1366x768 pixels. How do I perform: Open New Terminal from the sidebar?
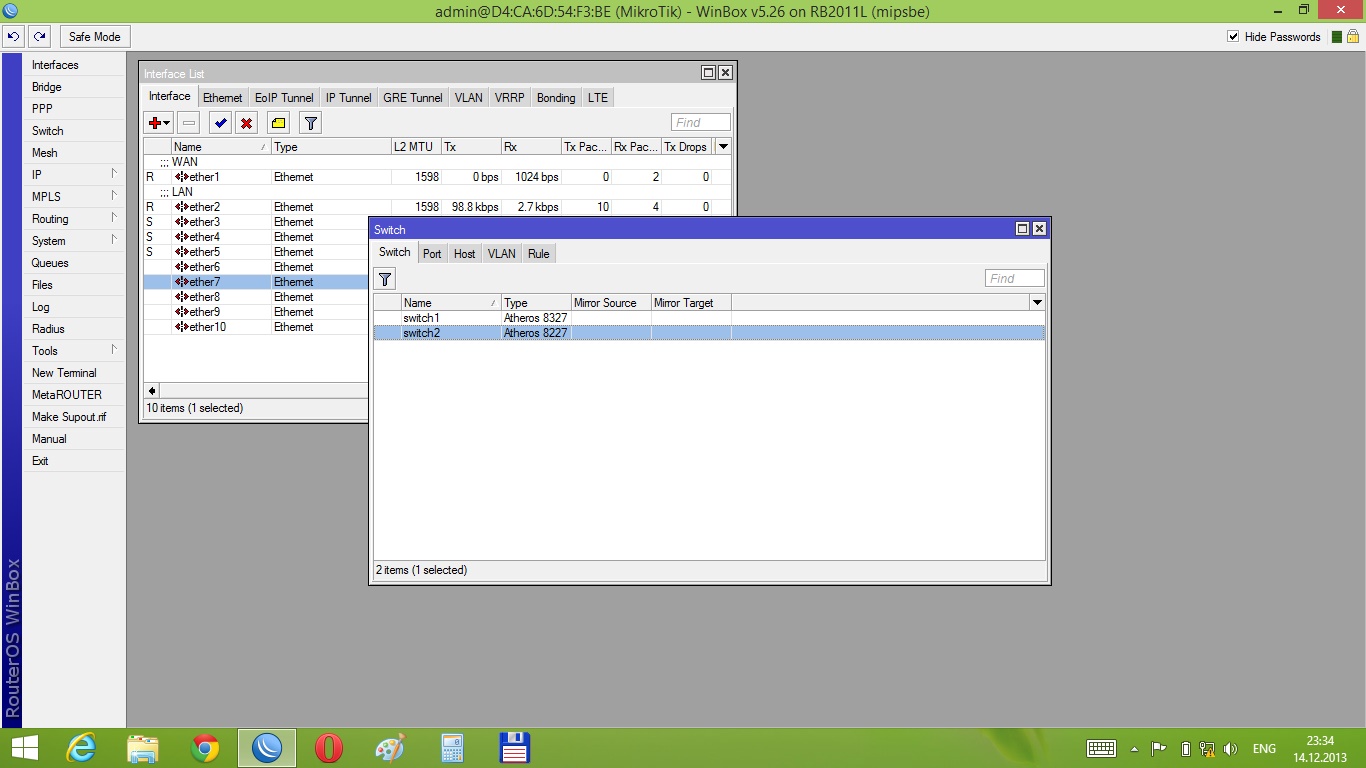64,373
